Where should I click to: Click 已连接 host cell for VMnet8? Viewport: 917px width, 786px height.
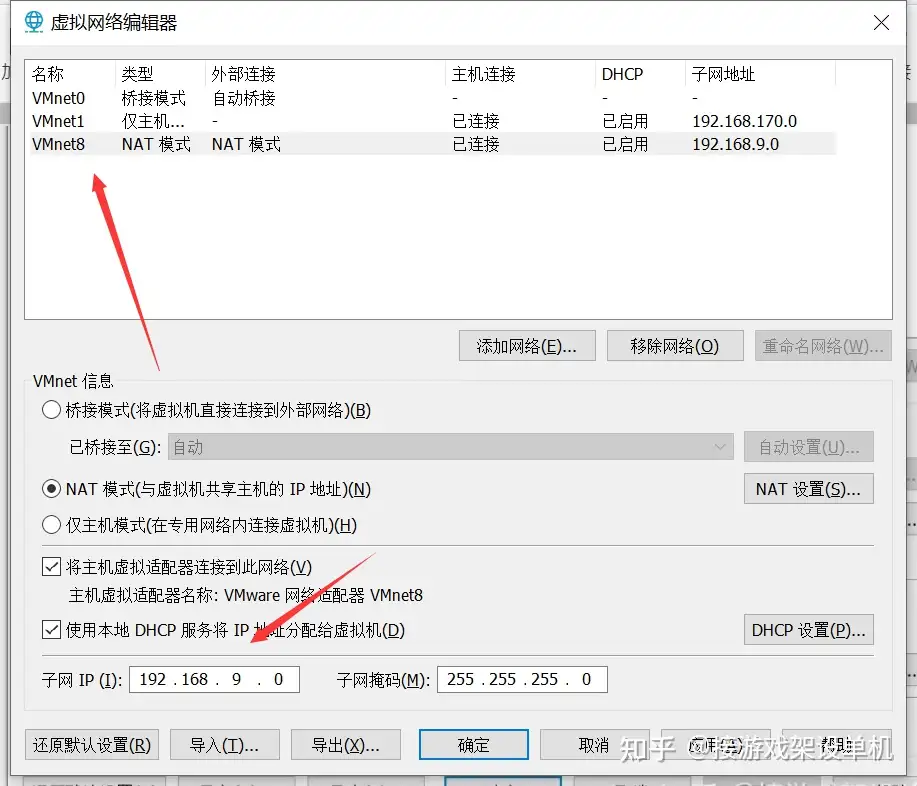pos(475,144)
